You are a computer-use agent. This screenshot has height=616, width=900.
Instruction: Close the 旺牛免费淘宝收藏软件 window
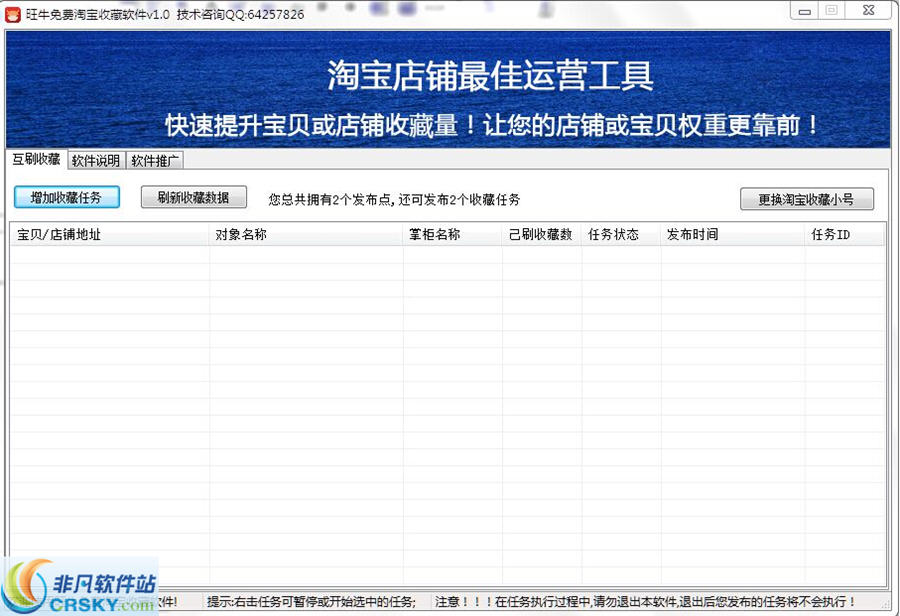[868, 11]
